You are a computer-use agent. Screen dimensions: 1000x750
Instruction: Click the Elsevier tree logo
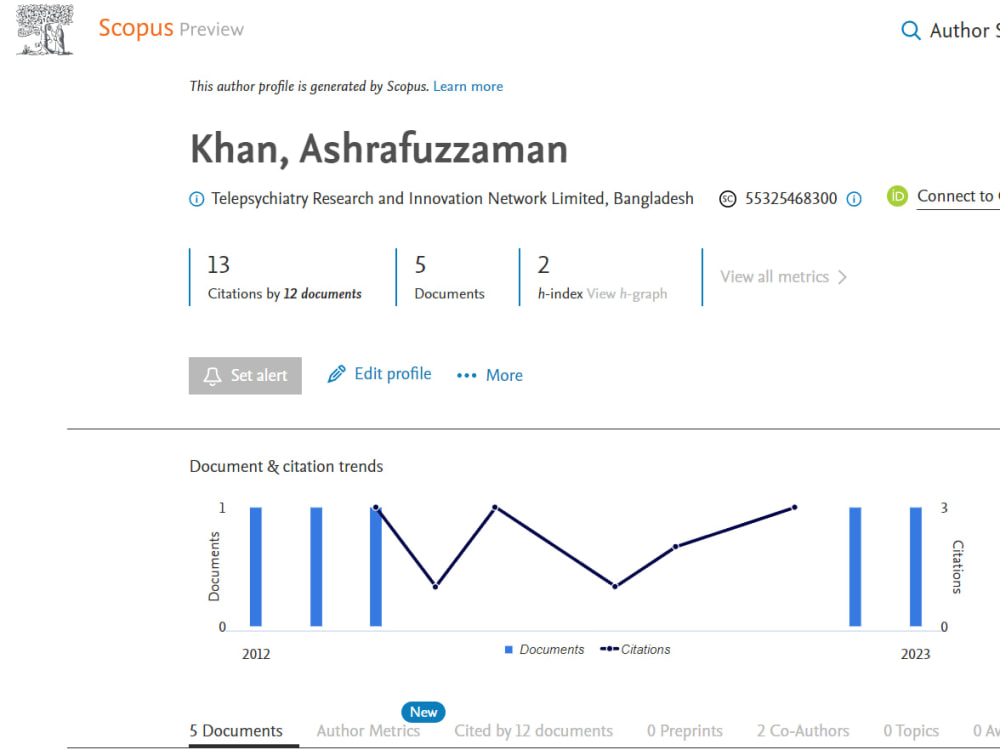pos(43,29)
